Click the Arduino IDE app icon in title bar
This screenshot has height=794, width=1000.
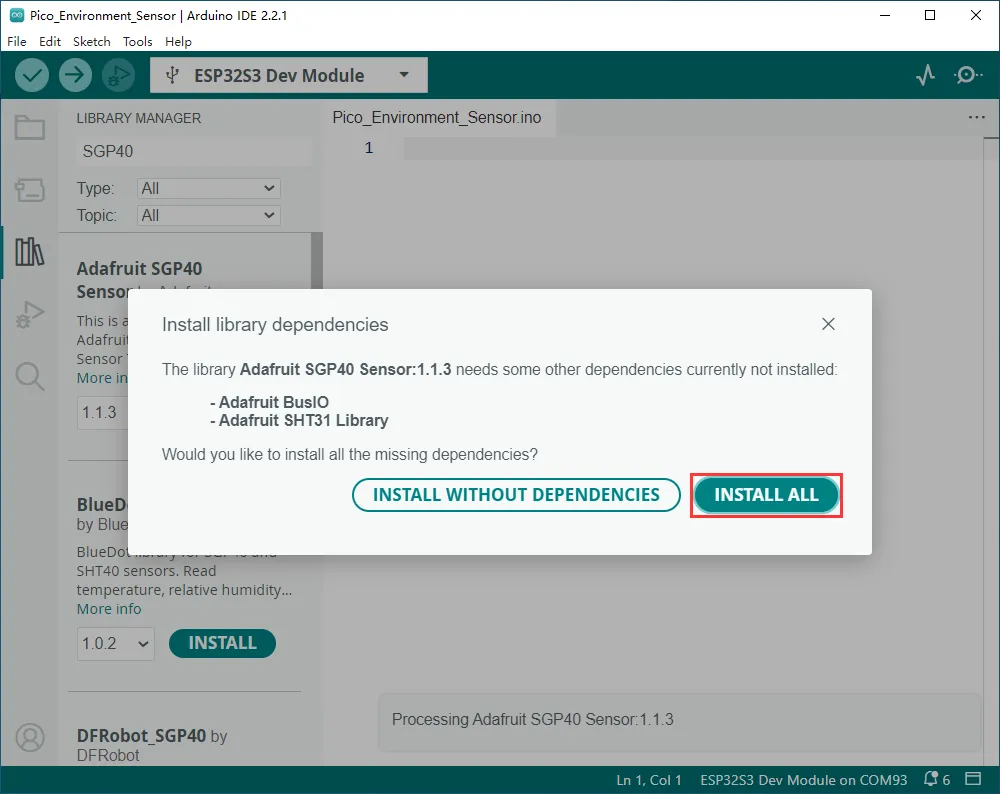17,15
